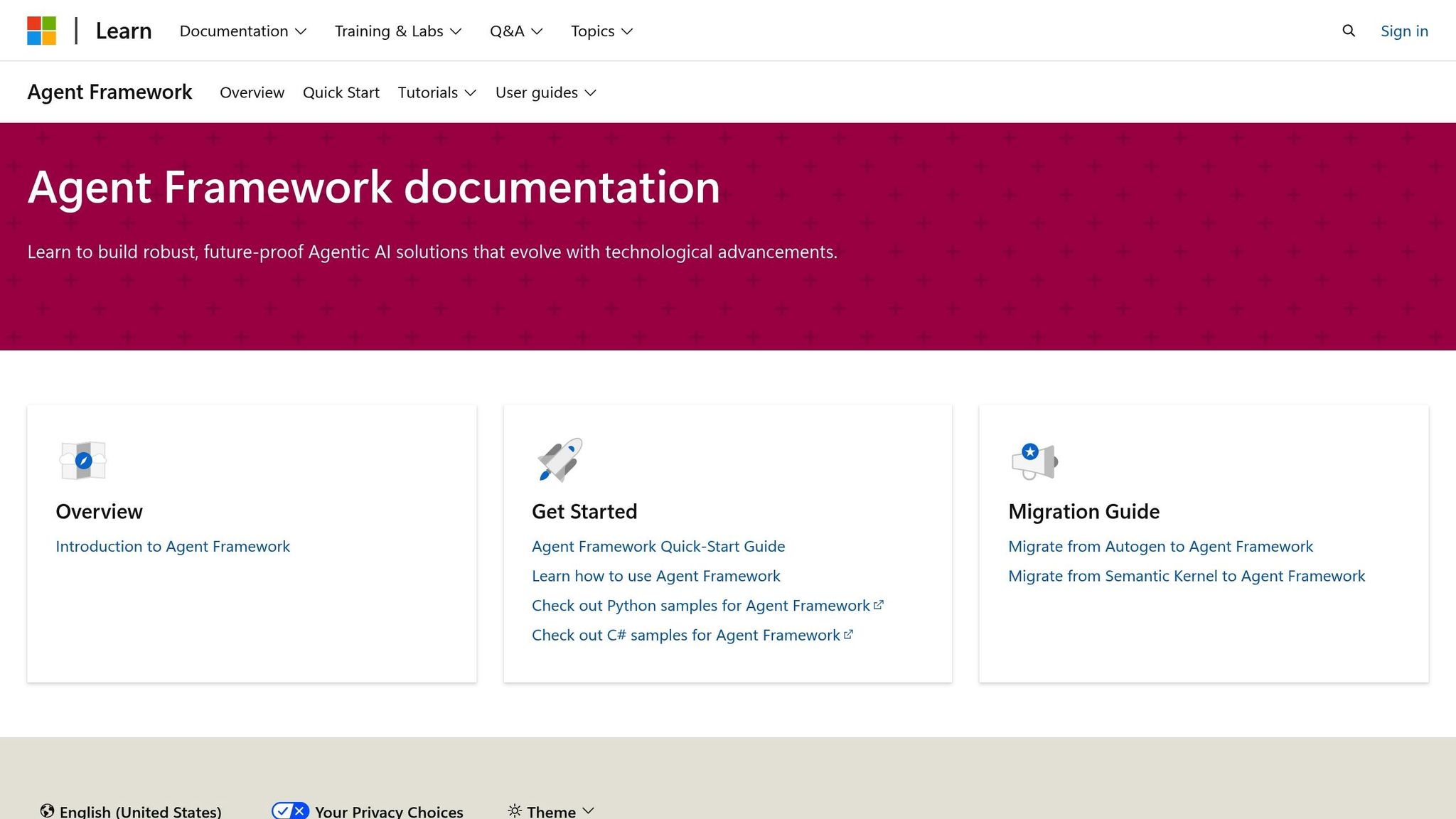Screen dimensions: 1456x819
Task: Open the search magnifier icon
Action: [1348, 31]
